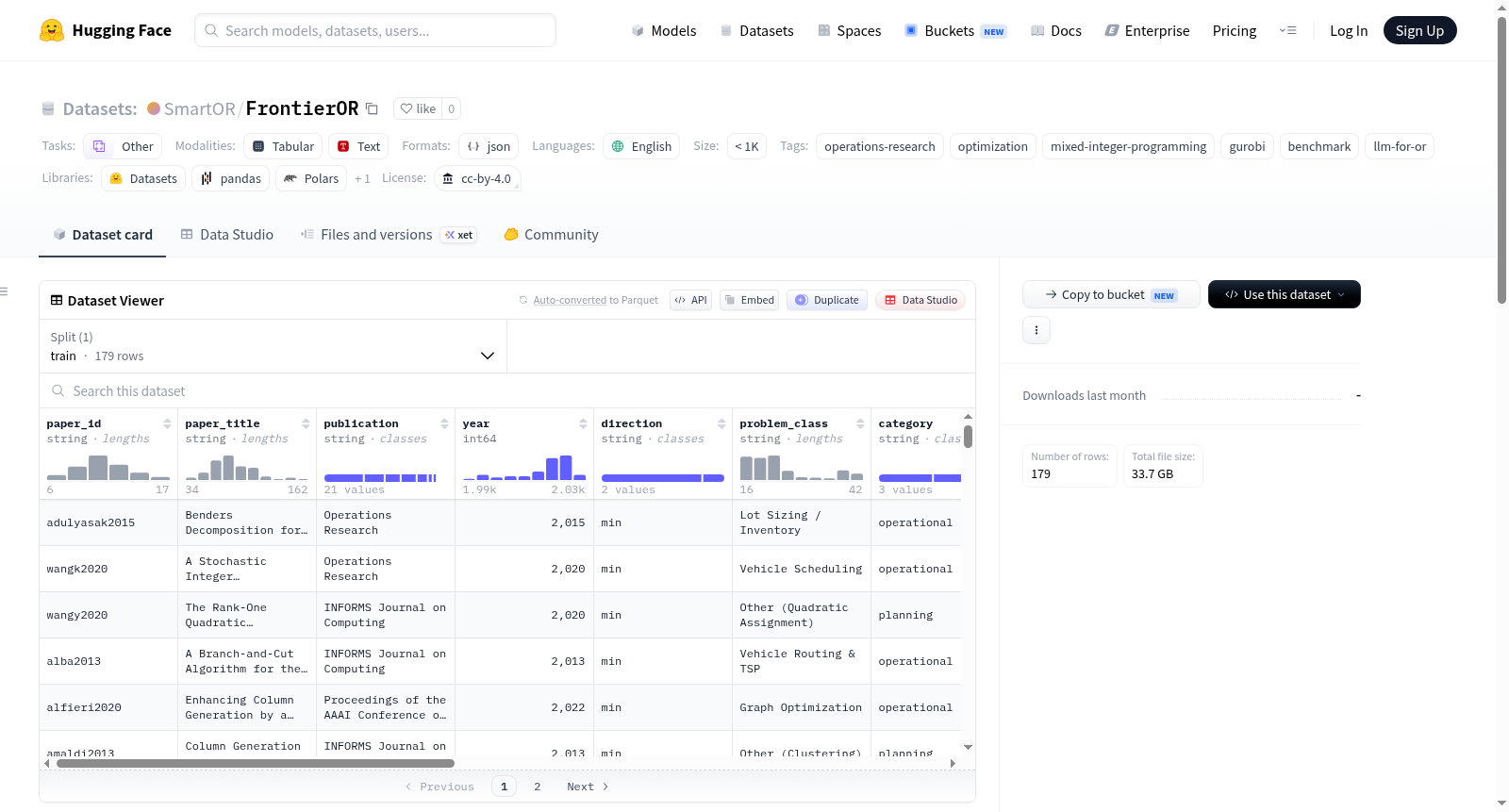Click the year column histogram
Viewport: 1509px width, 812px height.
pos(524,468)
